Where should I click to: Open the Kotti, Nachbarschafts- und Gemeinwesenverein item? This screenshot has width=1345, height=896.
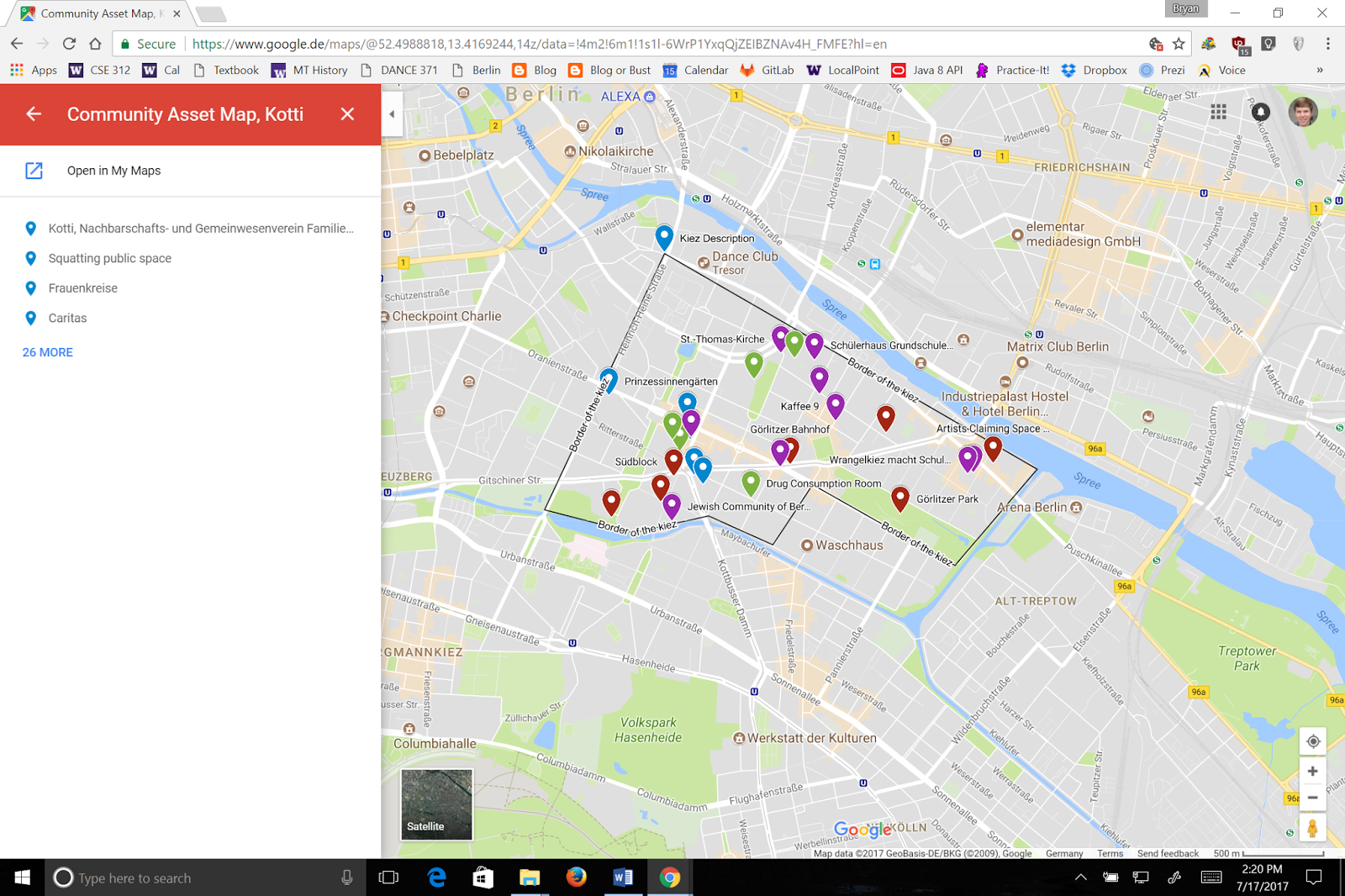click(190, 229)
